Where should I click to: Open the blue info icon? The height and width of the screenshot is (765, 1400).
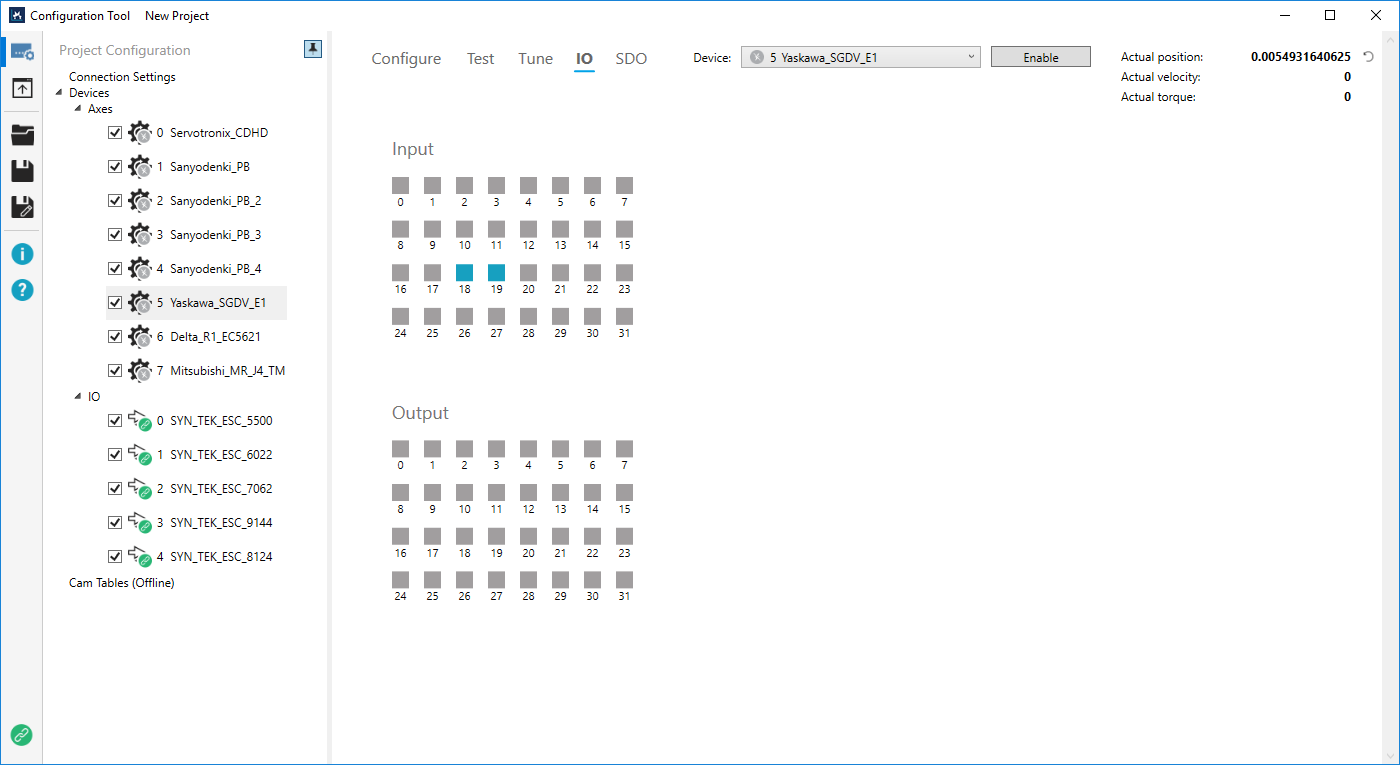22,253
